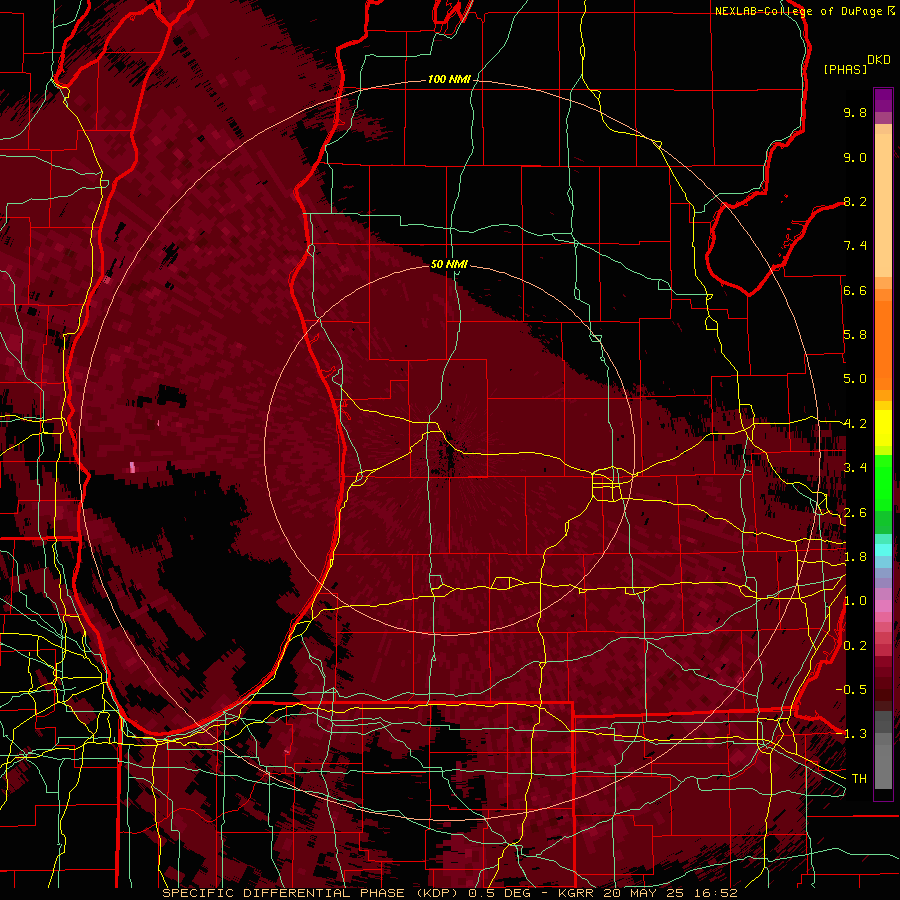Pick the orange segment of the color bar

tap(883, 344)
